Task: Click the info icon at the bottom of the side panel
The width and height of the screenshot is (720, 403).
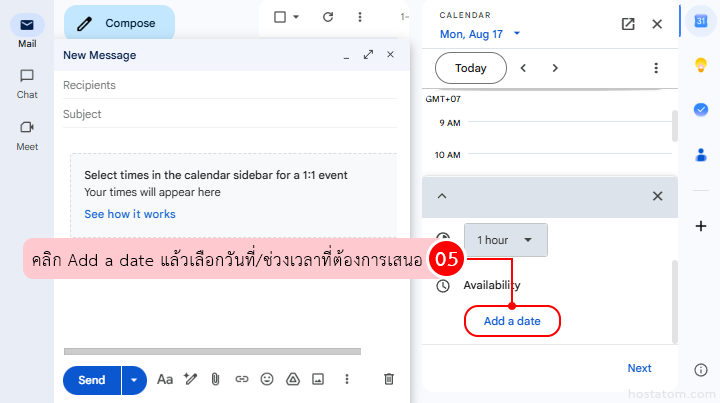Action: 701,369
